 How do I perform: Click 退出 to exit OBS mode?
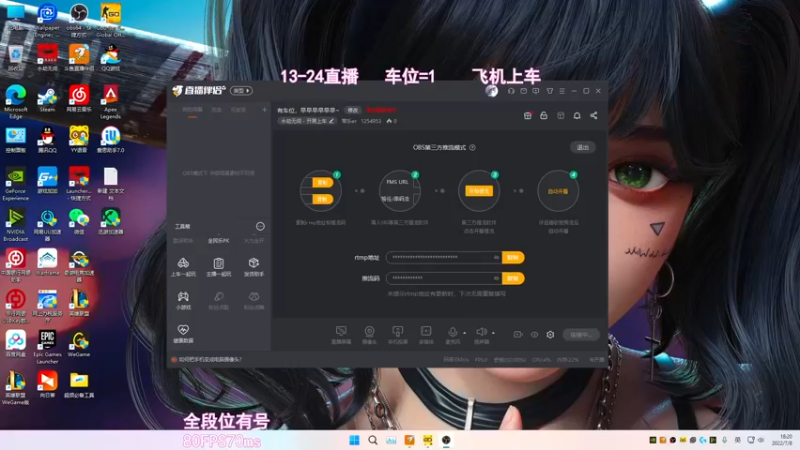(x=583, y=147)
